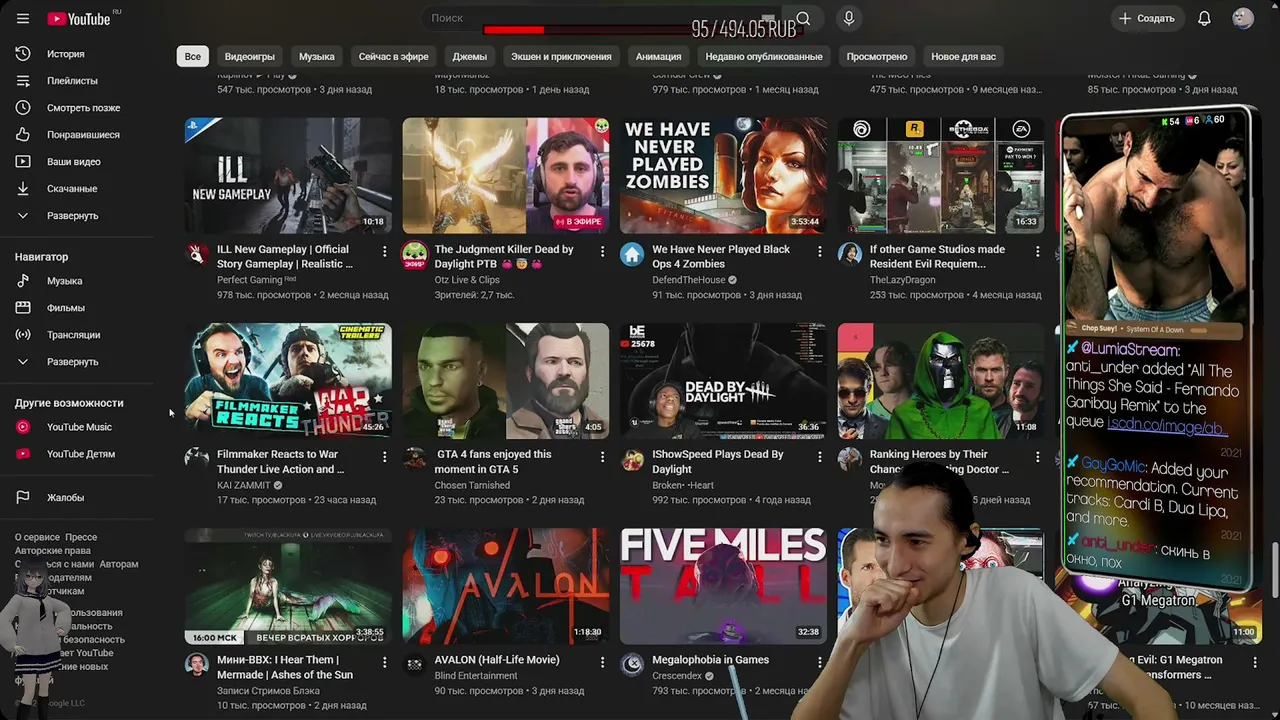
Task: Click the "Создать" create button
Action: [1147, 18]
